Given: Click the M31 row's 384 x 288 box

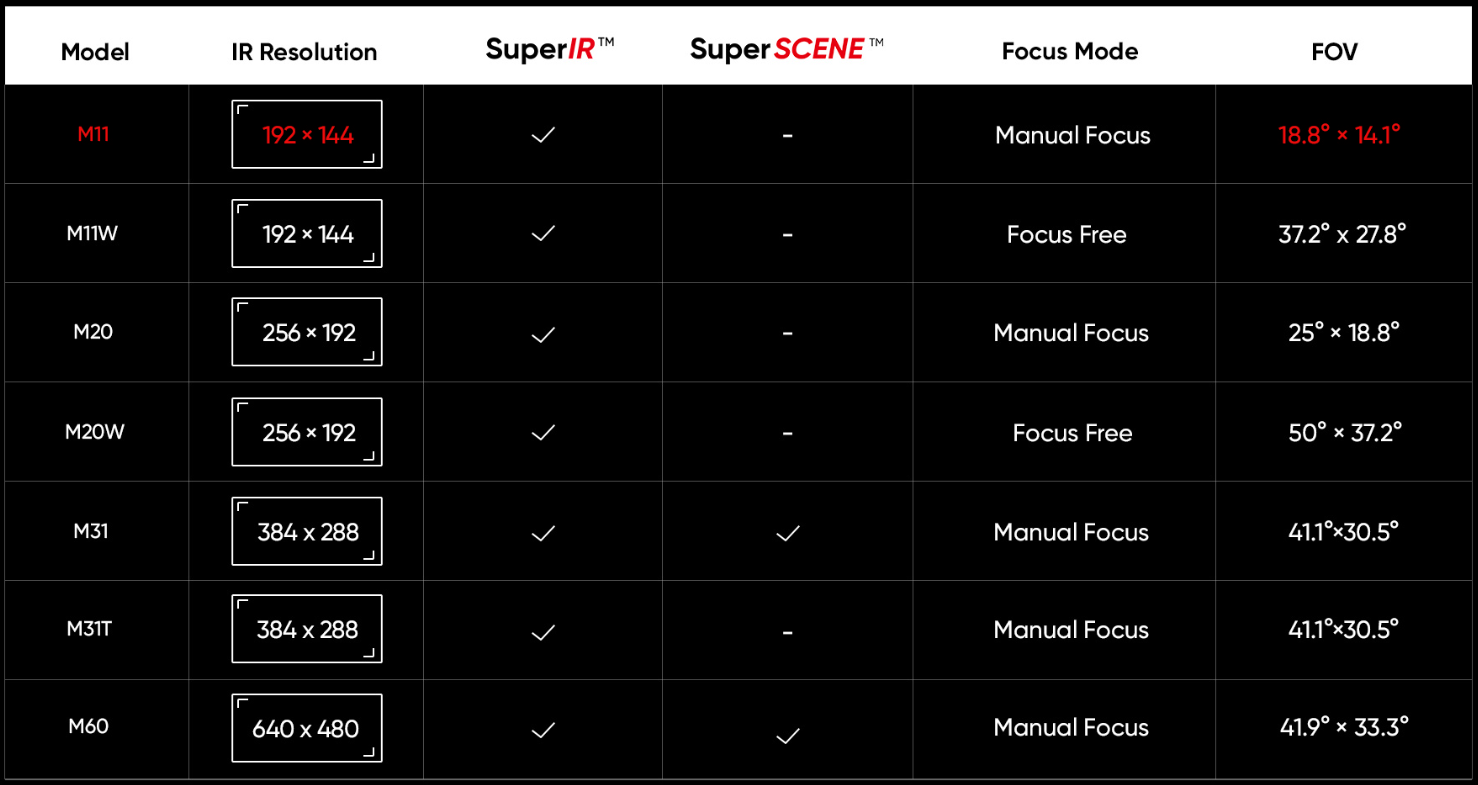Looking at the screenshot, I should coord(307,531).
